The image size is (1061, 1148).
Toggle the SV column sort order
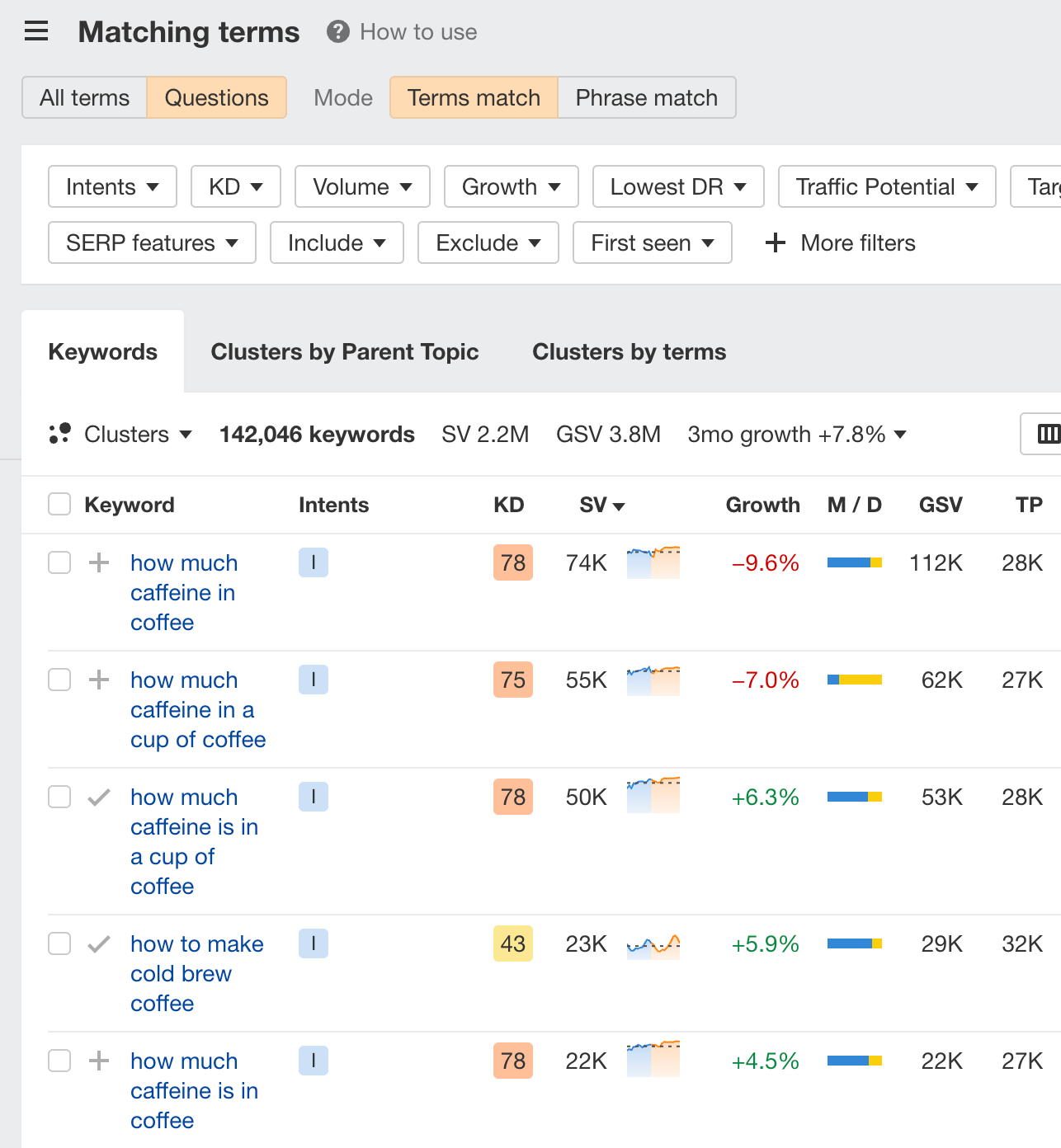(601, 505)
